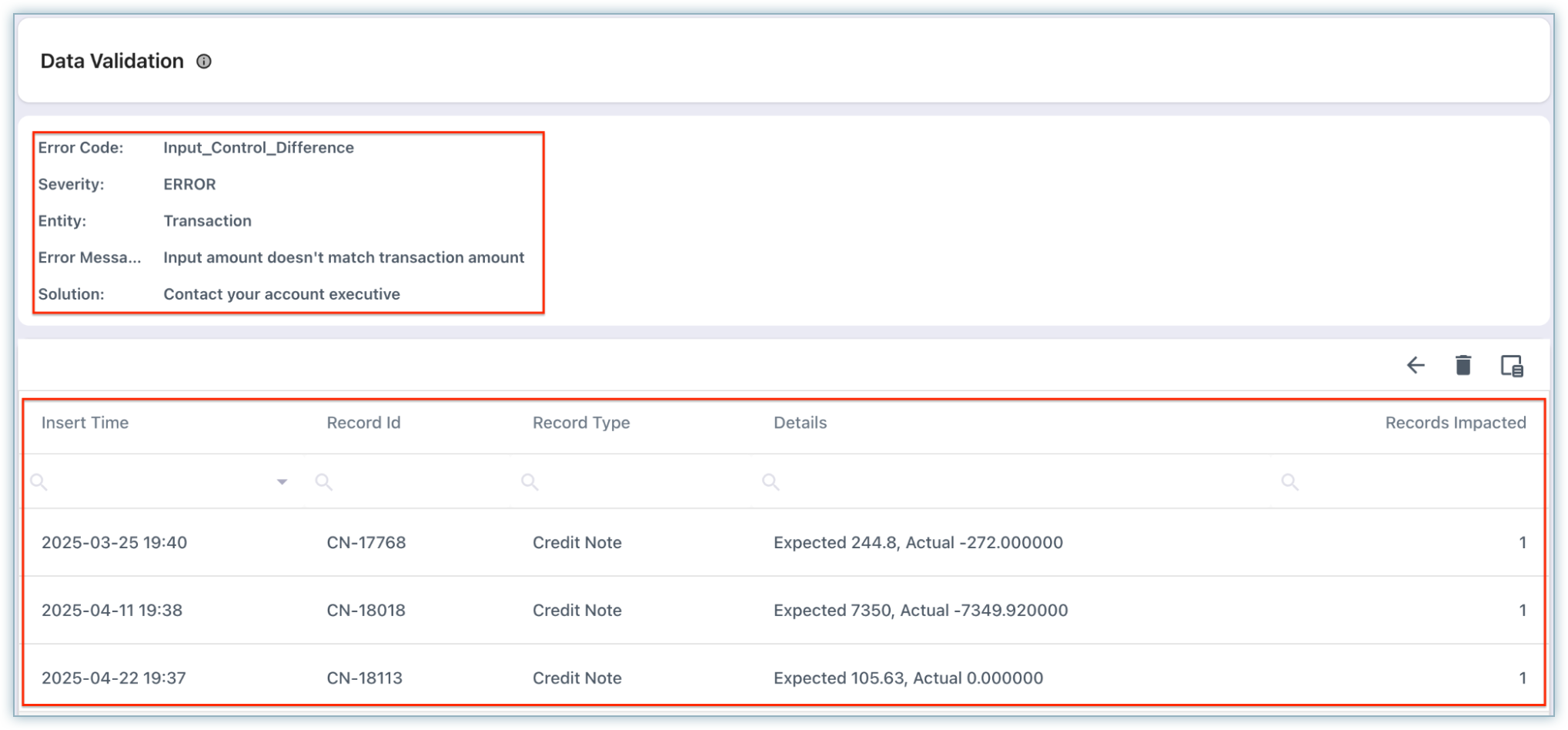The height and width of the screenshot is (730, 1568).
Task: Select the CN-17768 record row
Action: coord(366,542)
